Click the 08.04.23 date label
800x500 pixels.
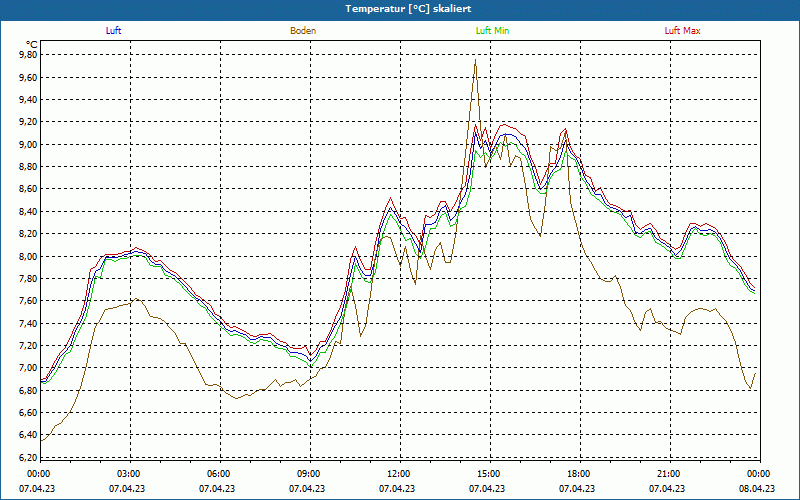pos(757,489)
